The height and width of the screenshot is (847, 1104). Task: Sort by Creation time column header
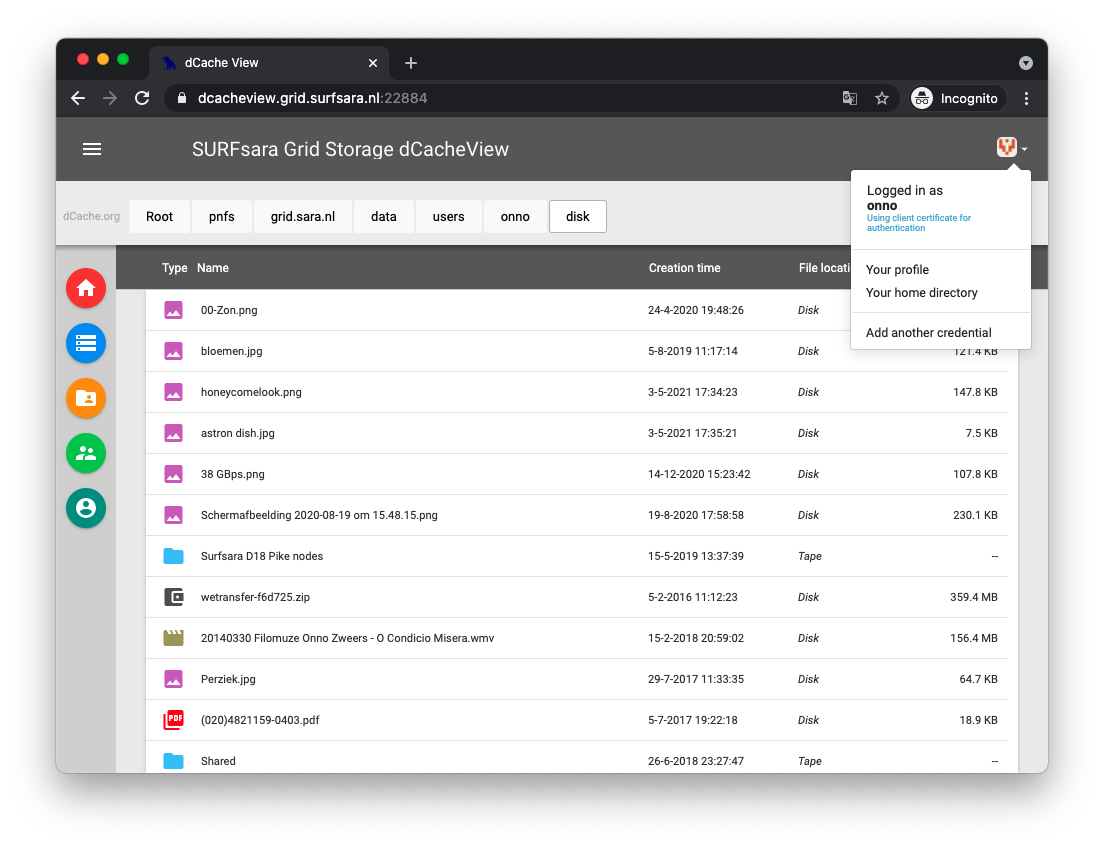click(684, 268)
